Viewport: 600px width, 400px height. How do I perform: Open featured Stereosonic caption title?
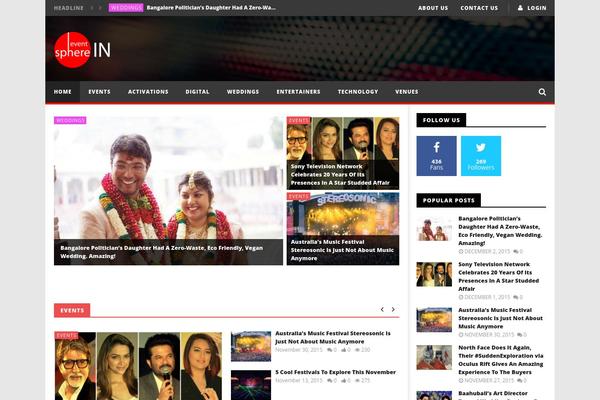pos(342,250)
